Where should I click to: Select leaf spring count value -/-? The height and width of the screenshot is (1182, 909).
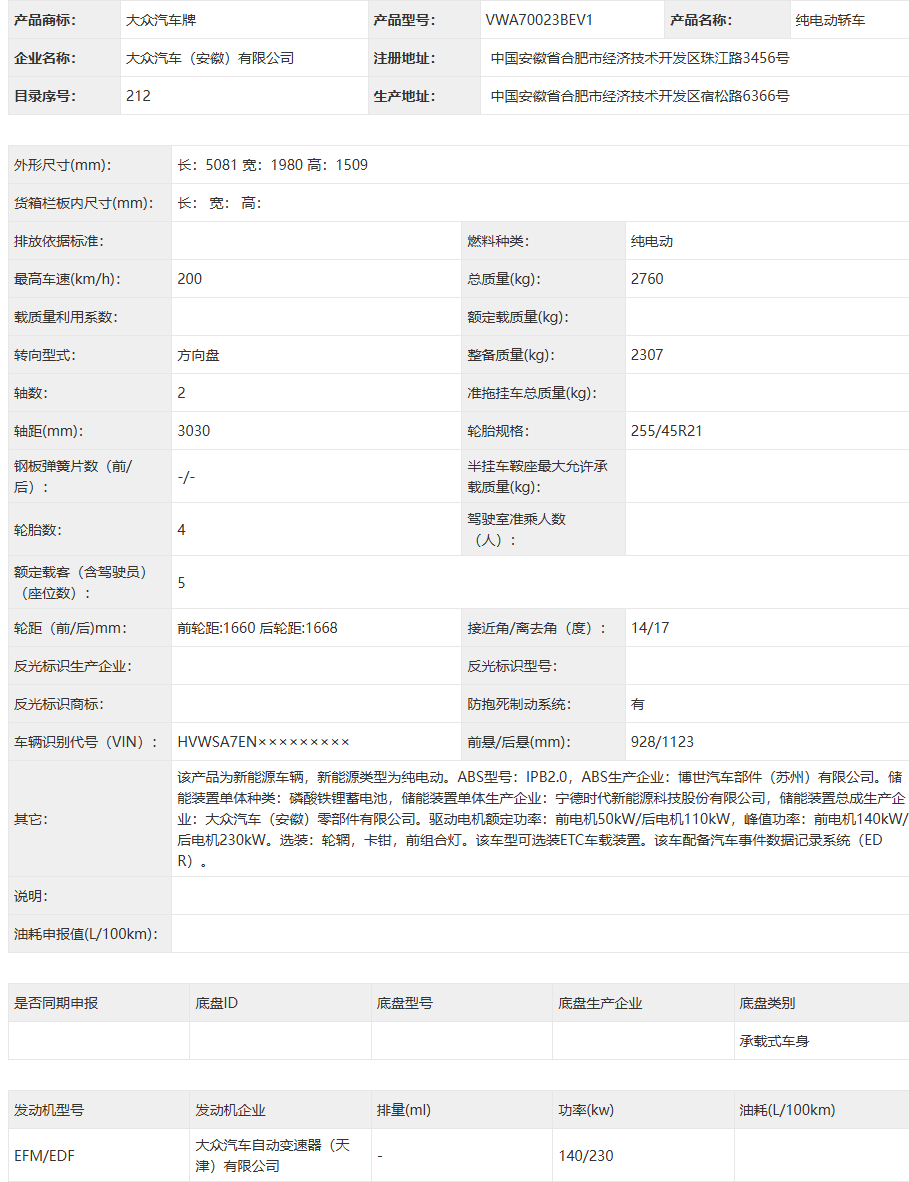tap(186, 476)
